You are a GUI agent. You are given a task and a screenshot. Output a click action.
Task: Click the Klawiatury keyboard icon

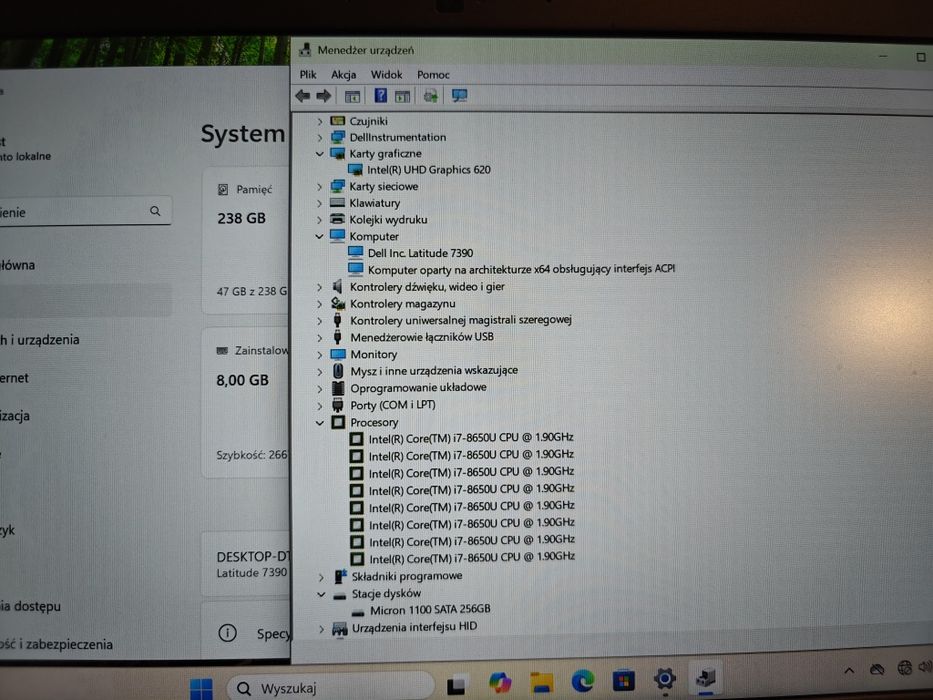point(337,203)
